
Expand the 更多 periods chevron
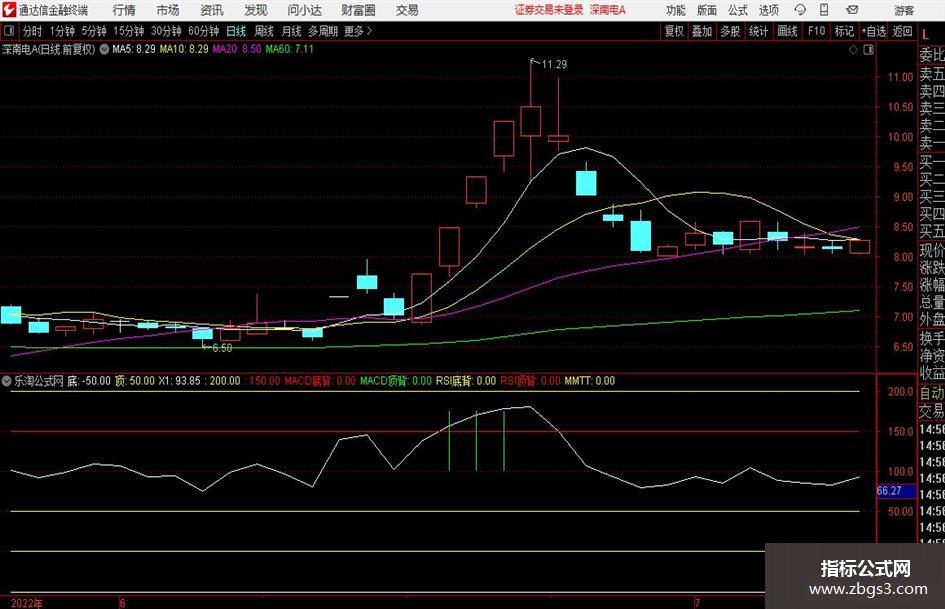tap(359, 31)
